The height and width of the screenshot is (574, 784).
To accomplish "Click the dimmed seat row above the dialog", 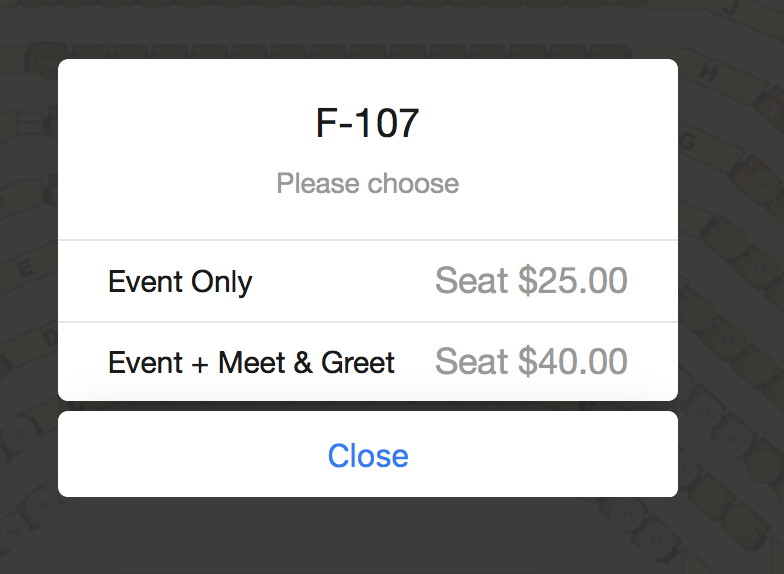I will click(x=300, y=50).
